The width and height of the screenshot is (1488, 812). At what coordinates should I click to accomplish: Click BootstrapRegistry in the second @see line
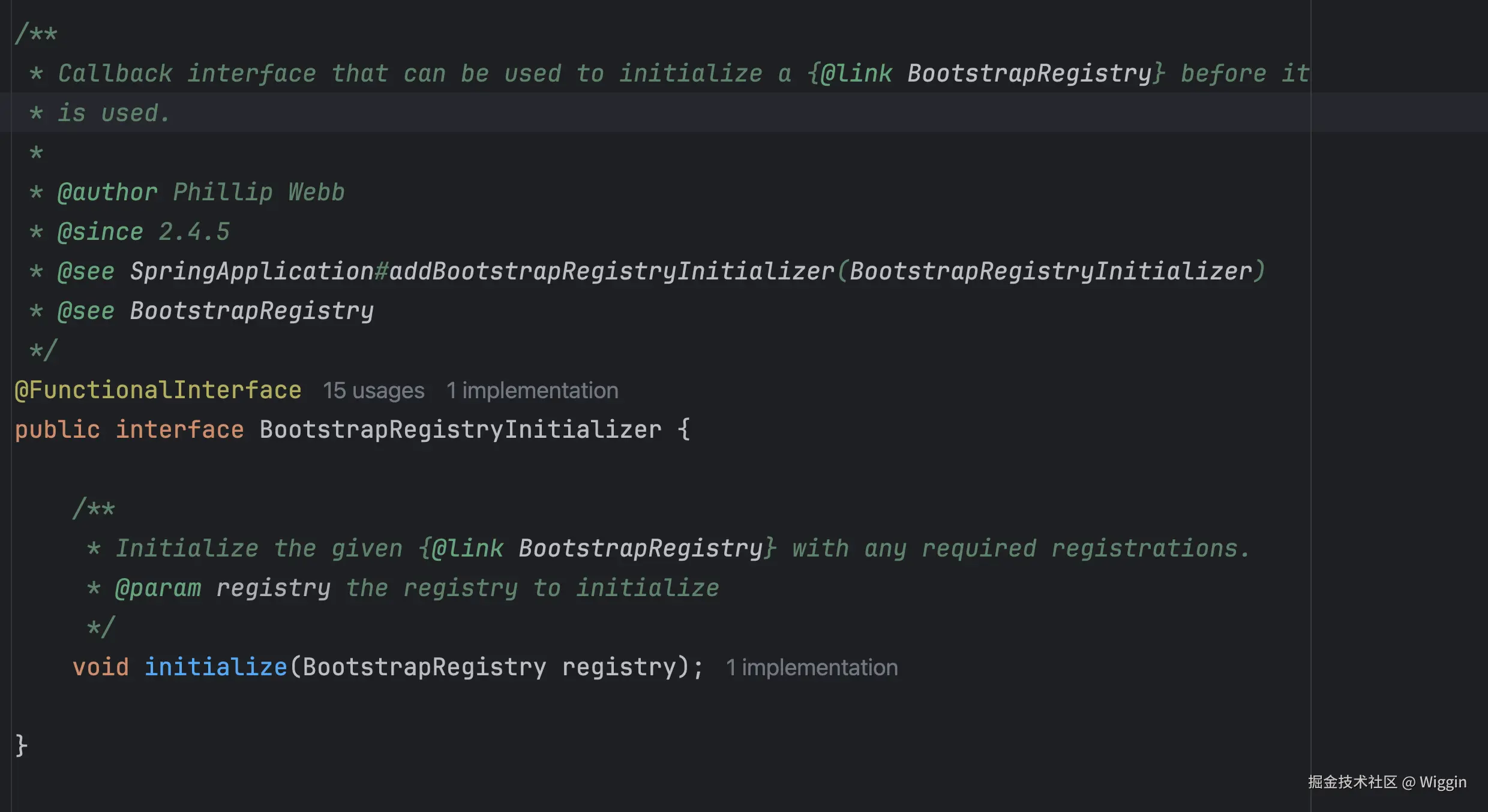point(251,311)
